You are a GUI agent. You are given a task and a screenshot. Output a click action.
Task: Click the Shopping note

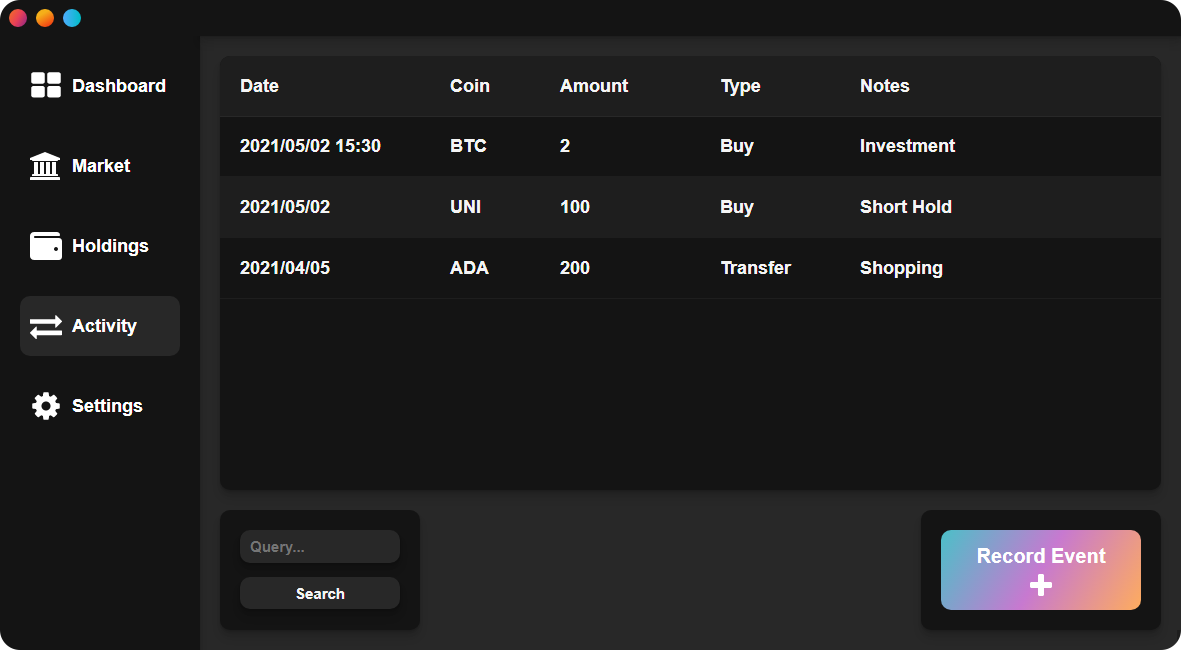point(902,269)
